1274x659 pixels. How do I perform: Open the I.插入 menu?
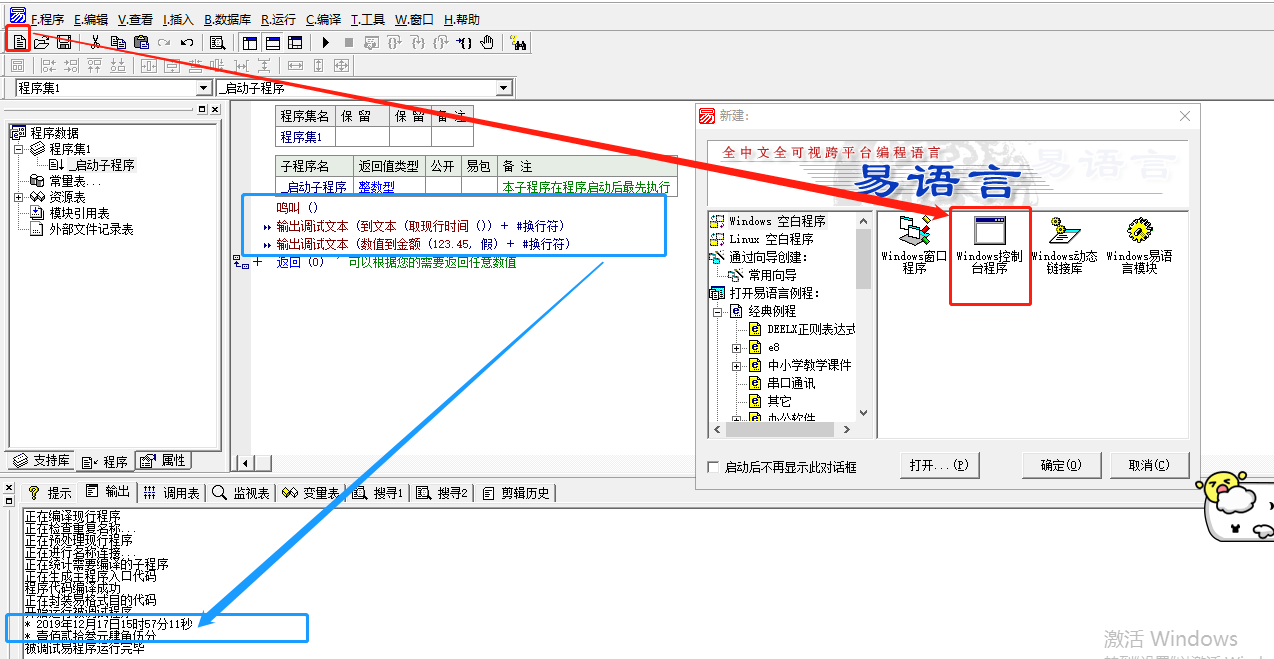178,19
